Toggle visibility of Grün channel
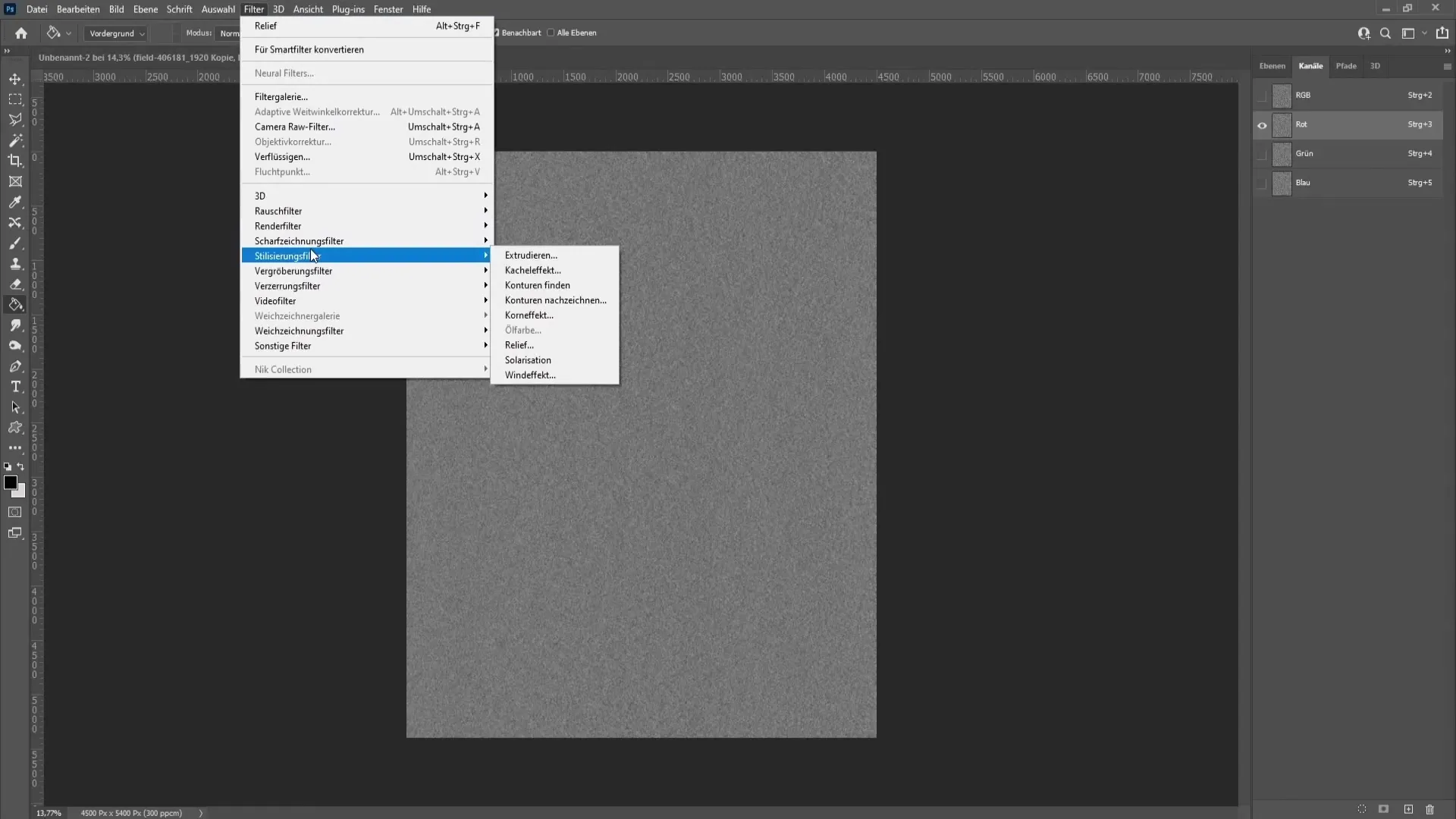Image resolution: width=1456 pixels, height=819 pixels. [x=1262, y=153]
